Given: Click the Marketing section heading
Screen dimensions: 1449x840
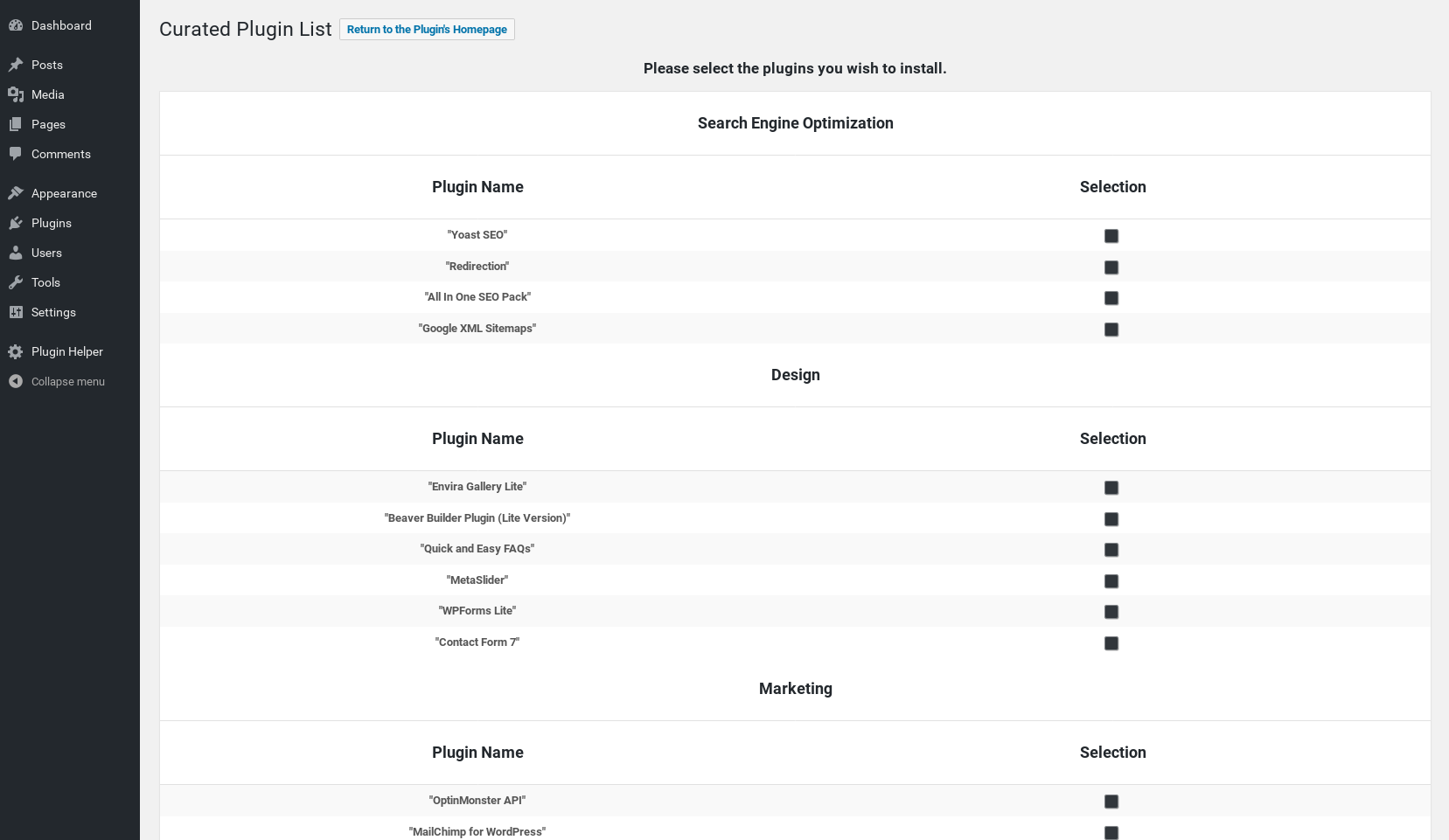Looking at the screenshot, I should [x=796, y=689].
